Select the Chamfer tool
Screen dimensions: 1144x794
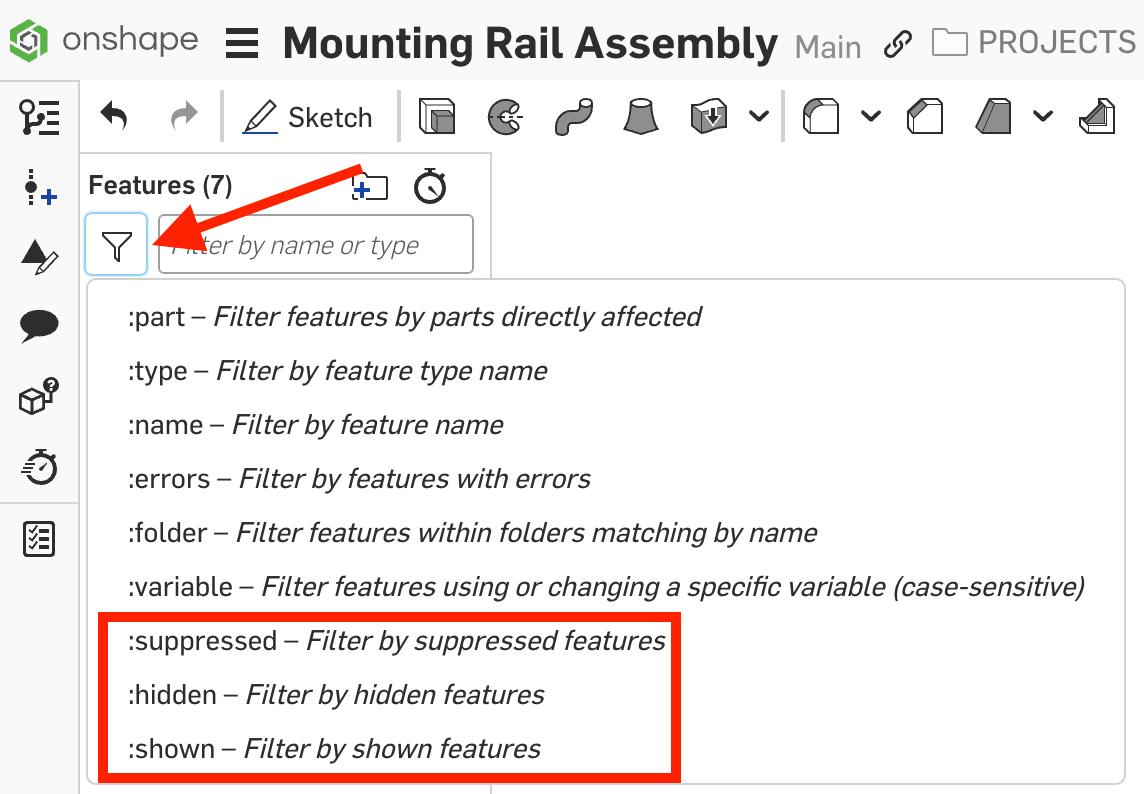925,118
